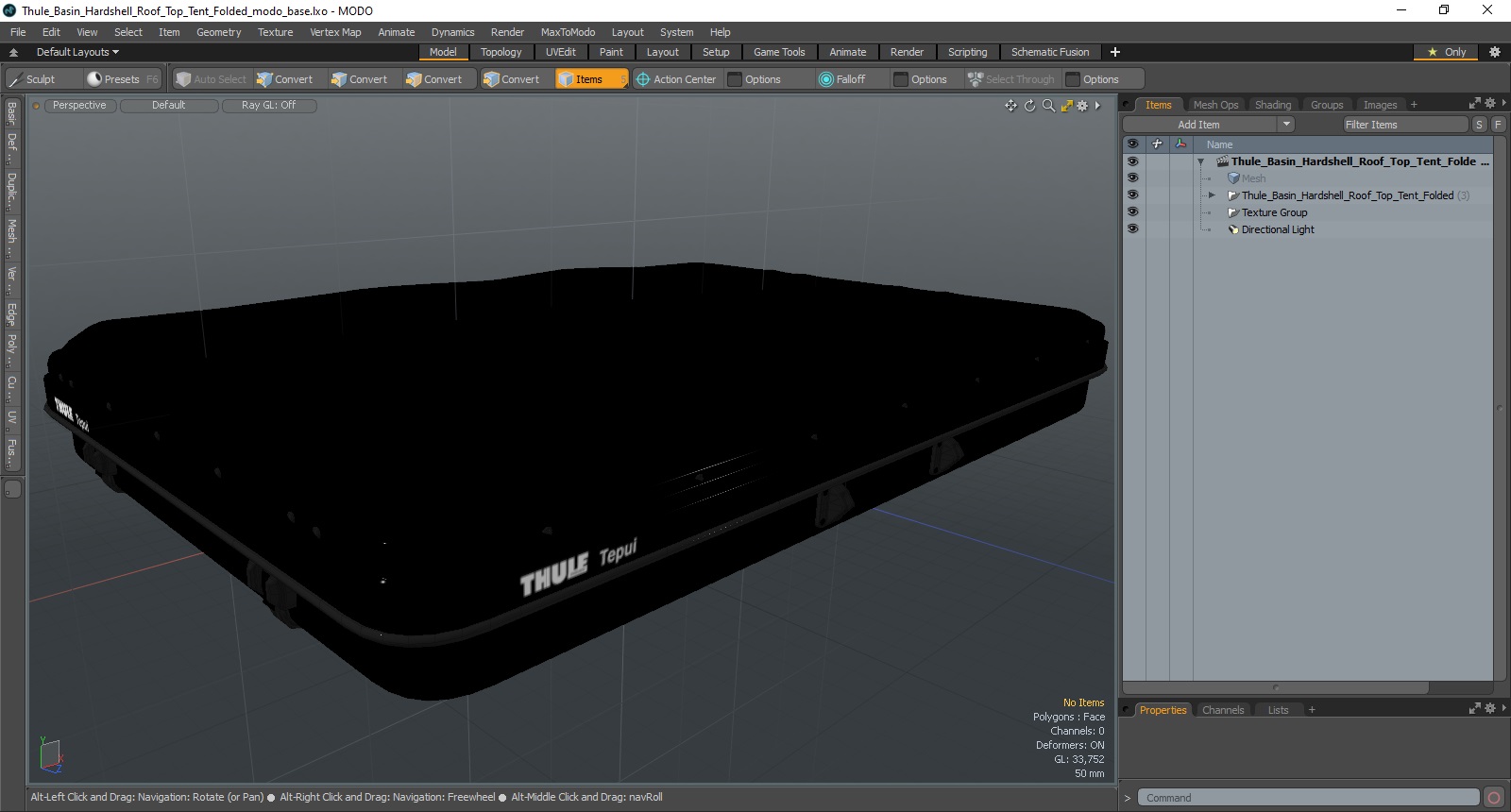Screen dimensions: 1511x812
Task: Click the Falloff tool icon
Action: click(x=826, y=79)
